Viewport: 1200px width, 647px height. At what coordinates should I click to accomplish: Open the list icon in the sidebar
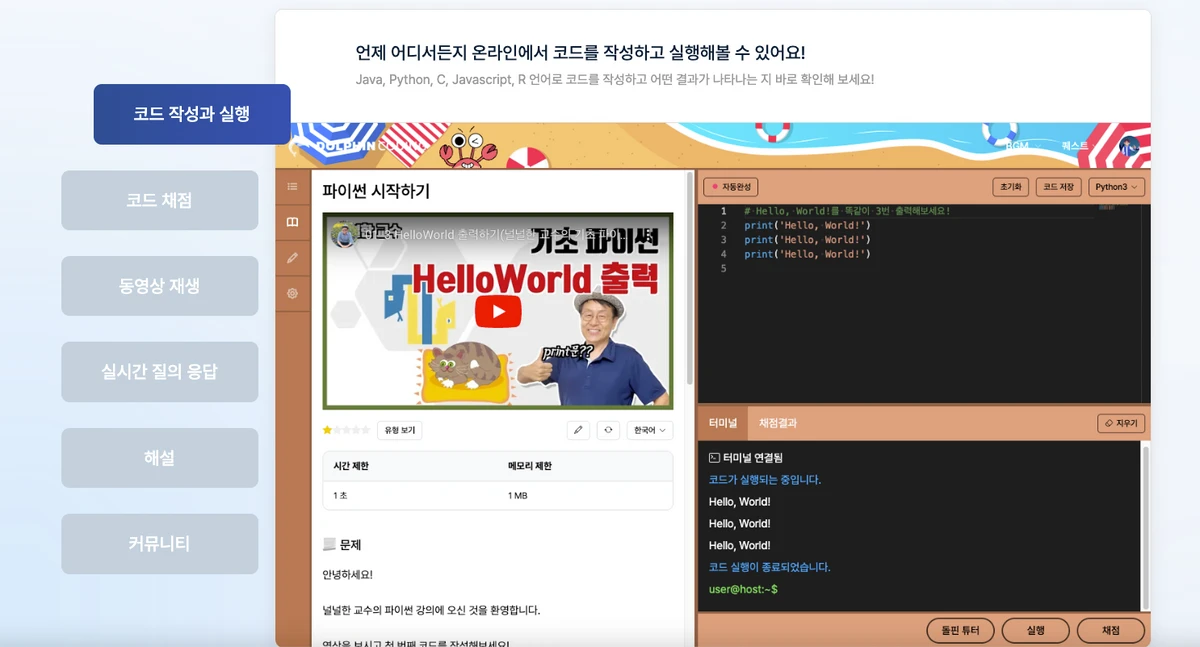(x=292, y=186)
